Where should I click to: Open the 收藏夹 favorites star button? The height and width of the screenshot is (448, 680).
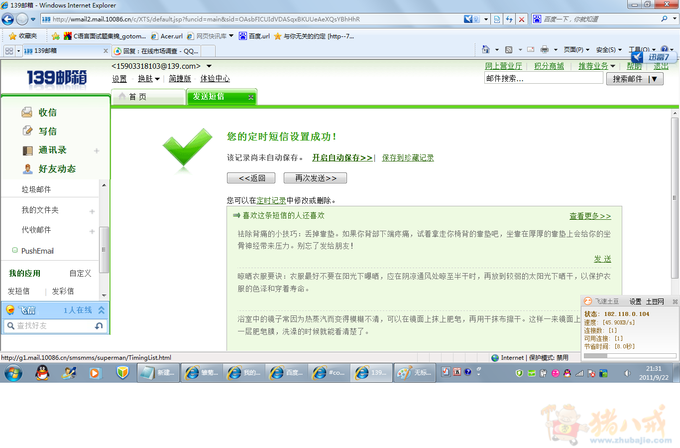23,36
